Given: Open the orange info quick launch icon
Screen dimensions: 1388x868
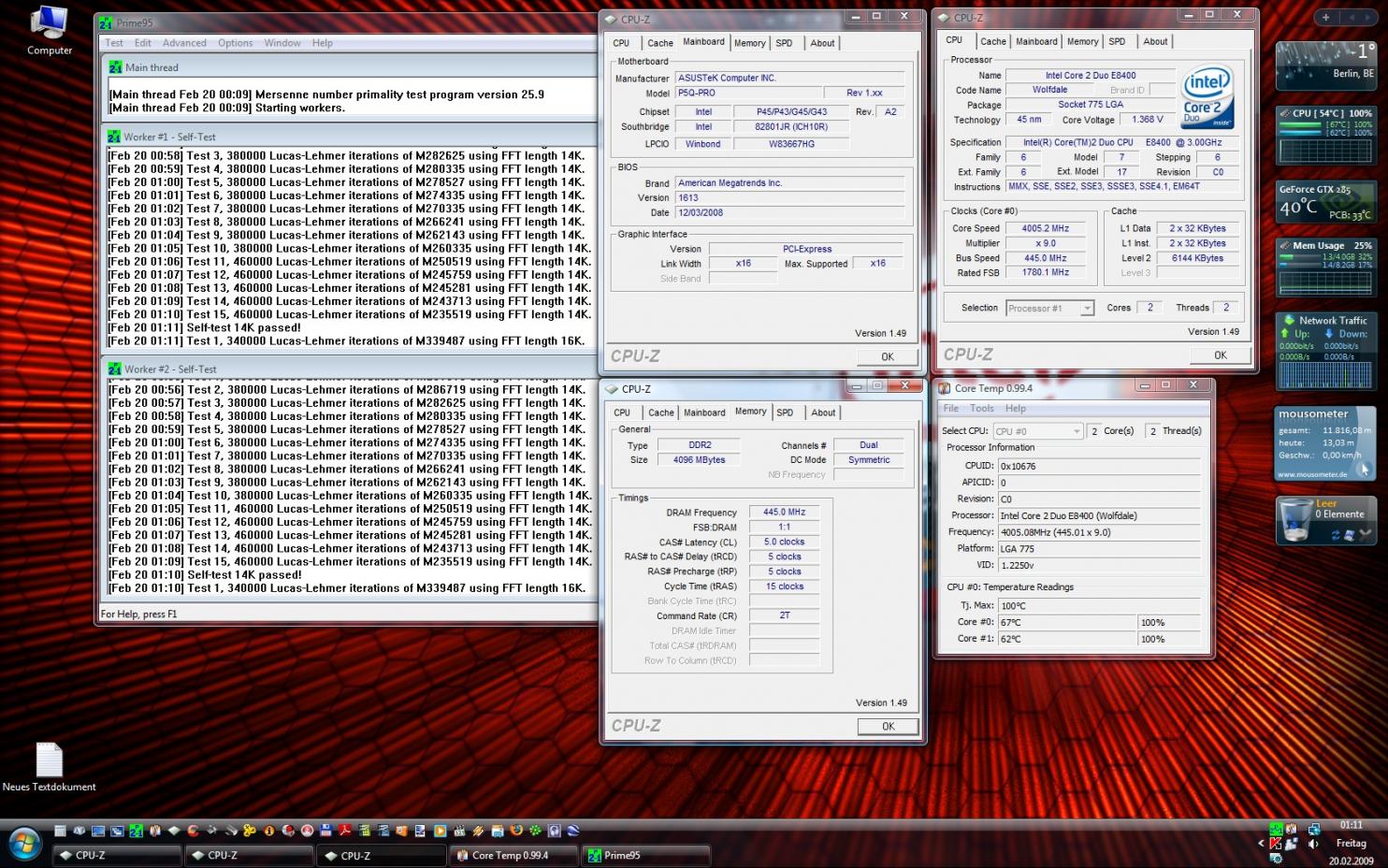Looking at the screenshot, I should pos(269,831).
